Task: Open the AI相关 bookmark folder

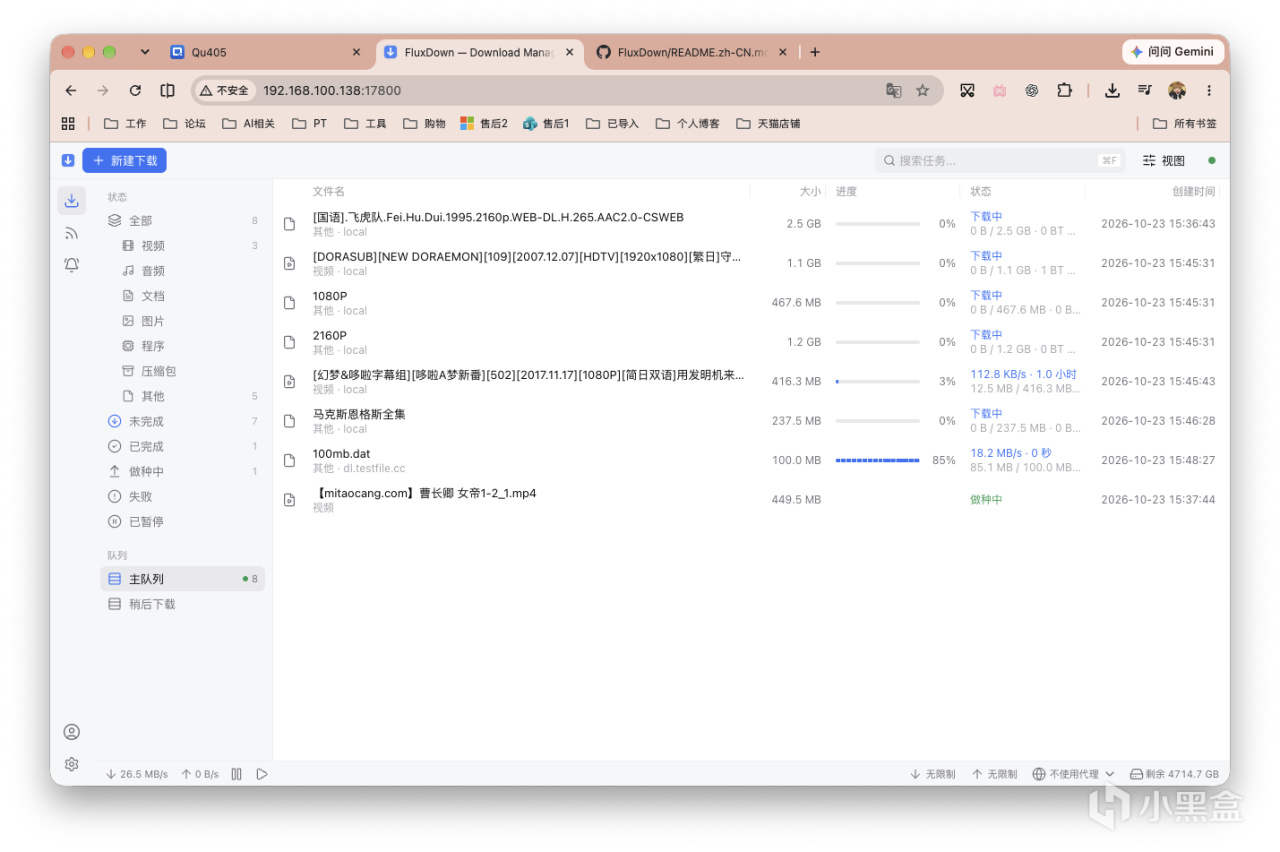Action: point(248,124)
